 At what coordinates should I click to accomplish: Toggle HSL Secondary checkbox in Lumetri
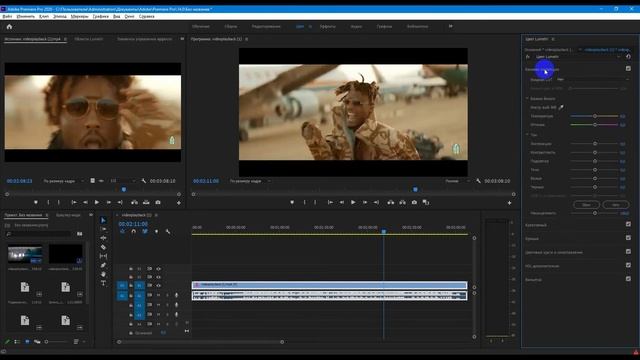coord(628,265)
